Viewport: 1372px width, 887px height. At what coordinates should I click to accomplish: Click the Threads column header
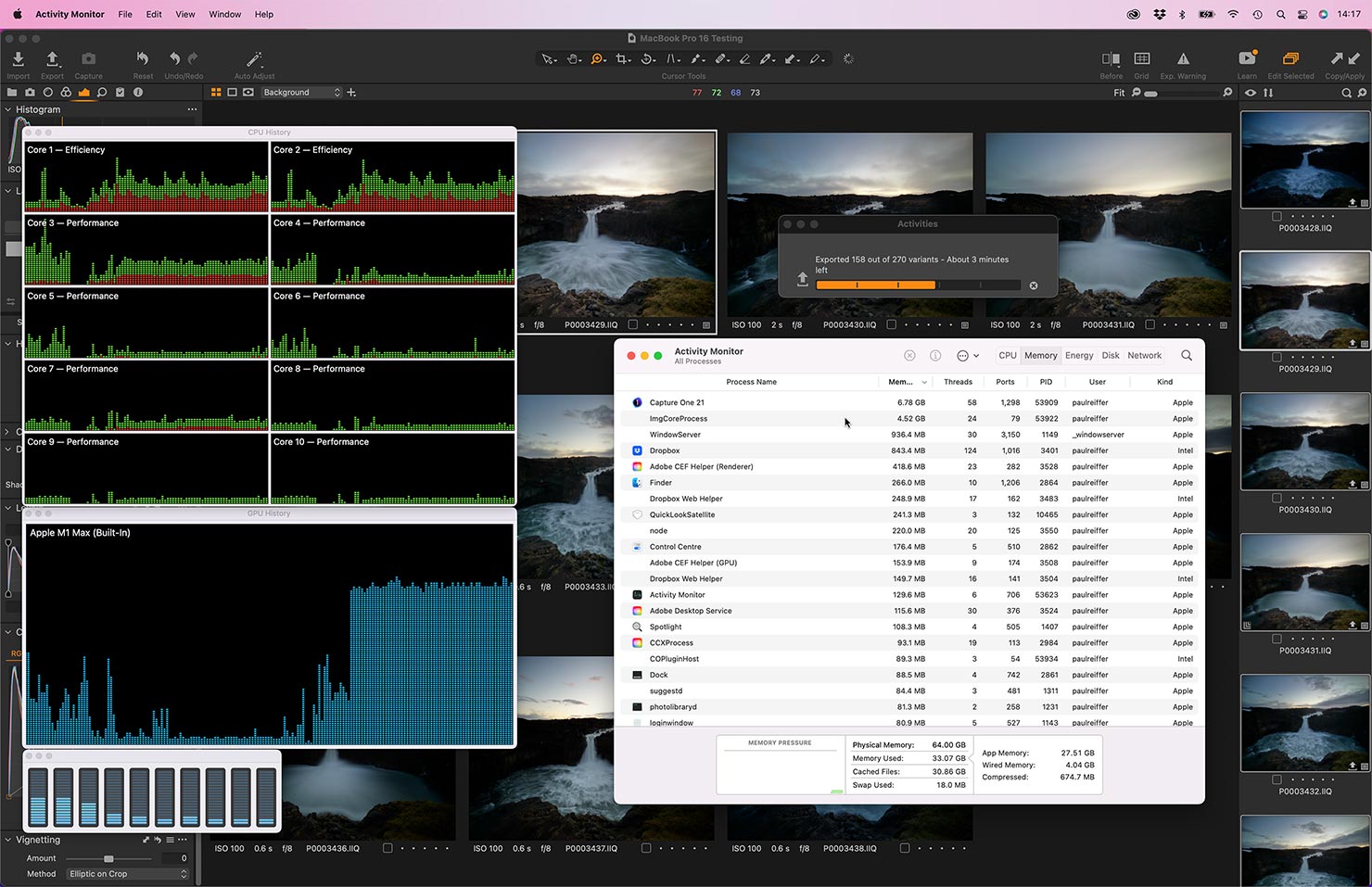pyautogui.click(x=958, y=382)
